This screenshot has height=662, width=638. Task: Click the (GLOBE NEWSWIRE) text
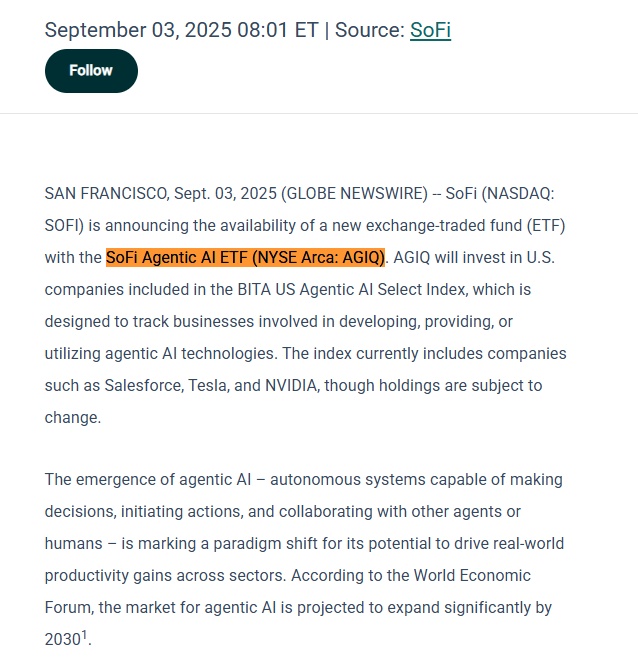[x=354, y=193]
